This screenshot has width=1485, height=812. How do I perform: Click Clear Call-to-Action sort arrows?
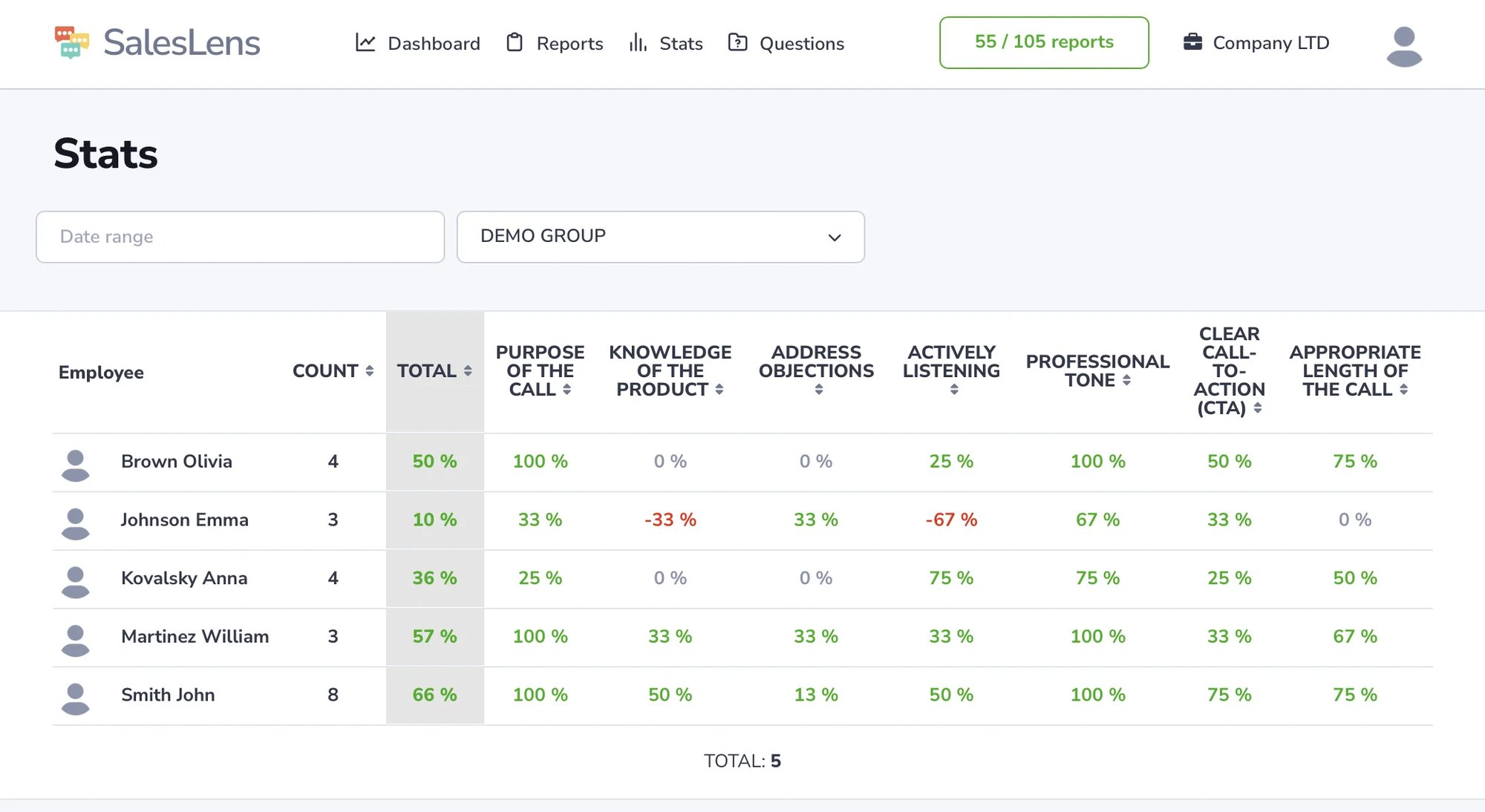[x=1257, y=408]
